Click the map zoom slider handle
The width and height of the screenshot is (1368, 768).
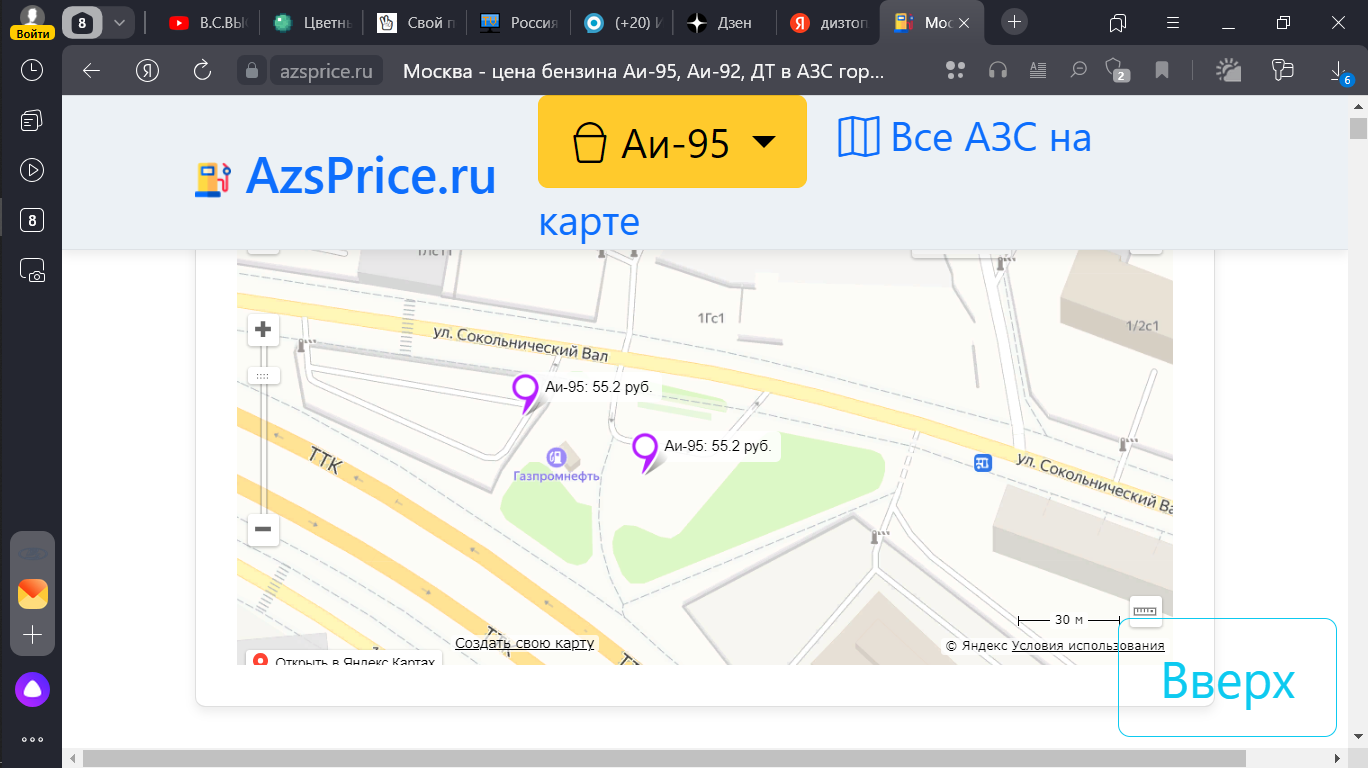pos(263,376)
